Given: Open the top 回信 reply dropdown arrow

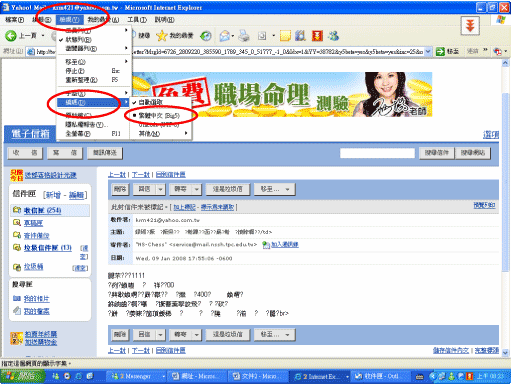Looking at the screenshot, I should click(160, 189).
